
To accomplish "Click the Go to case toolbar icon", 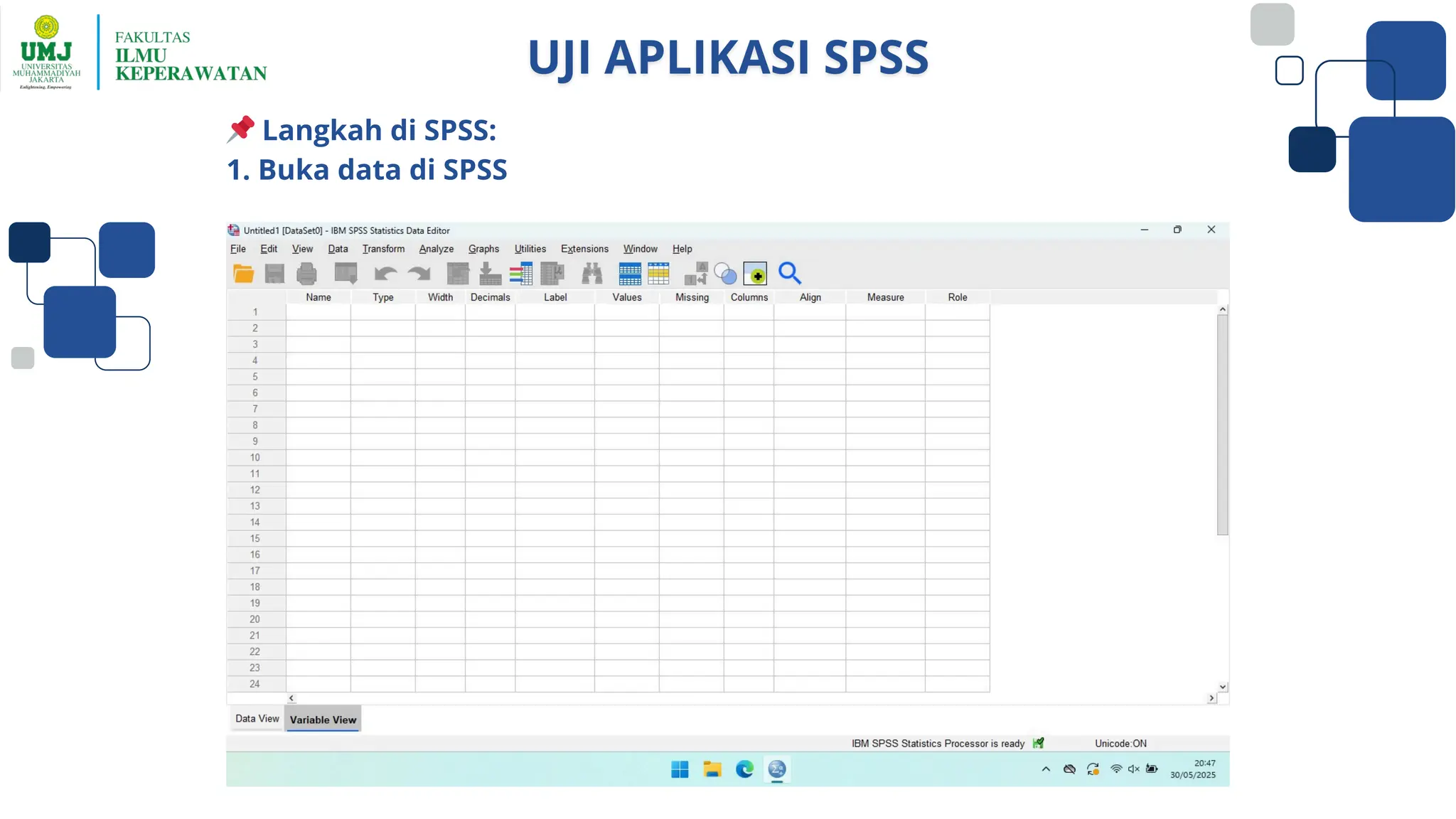I will (458, 274).
